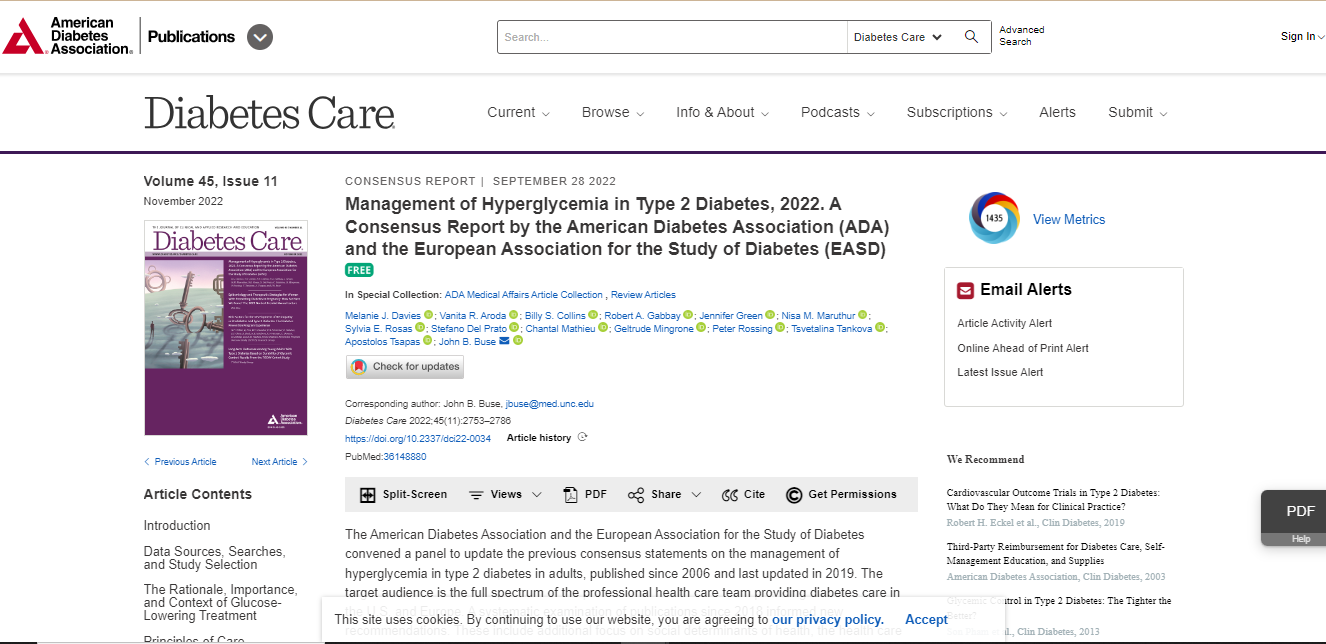Open the Share icon for this article

636,494
